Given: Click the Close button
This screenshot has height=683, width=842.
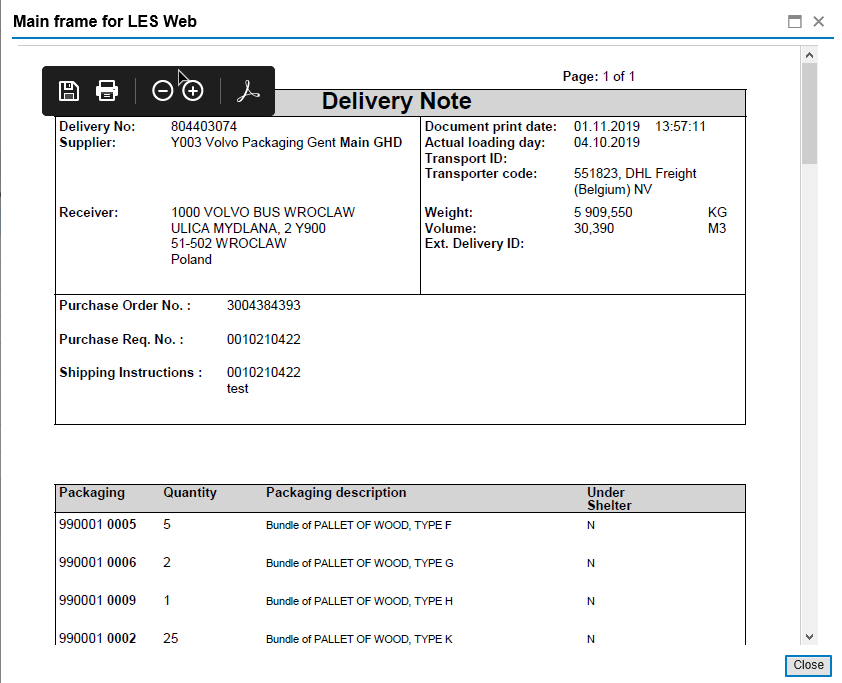Looking at the screenshot, I should click(x=808, y=665).
